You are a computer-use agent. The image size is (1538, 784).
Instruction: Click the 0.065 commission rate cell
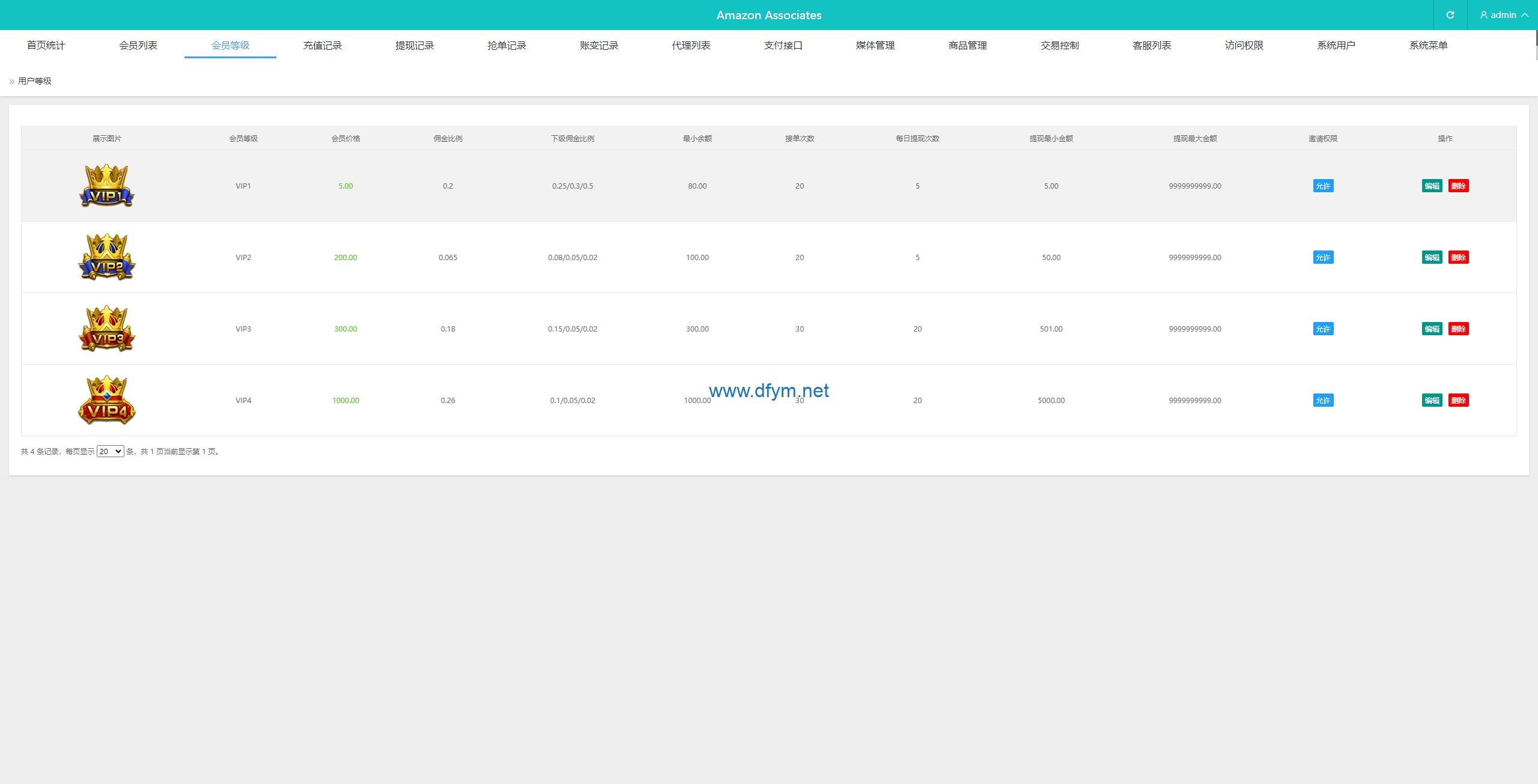click(x=448, y=257)
